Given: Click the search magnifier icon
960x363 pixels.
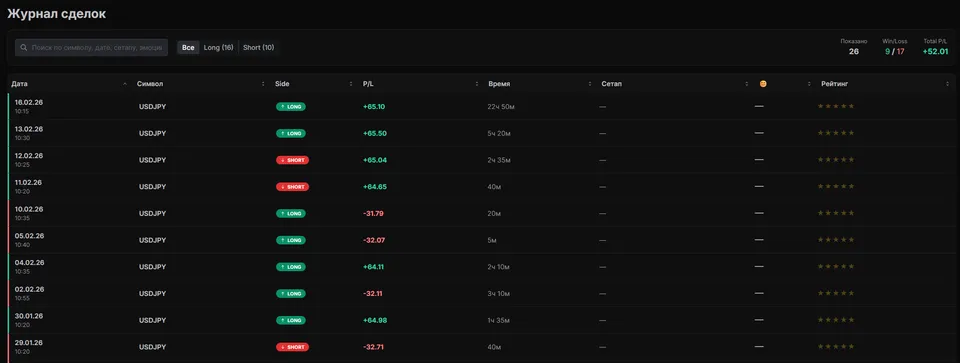Looking at the screenshot, I should point(24,47).
